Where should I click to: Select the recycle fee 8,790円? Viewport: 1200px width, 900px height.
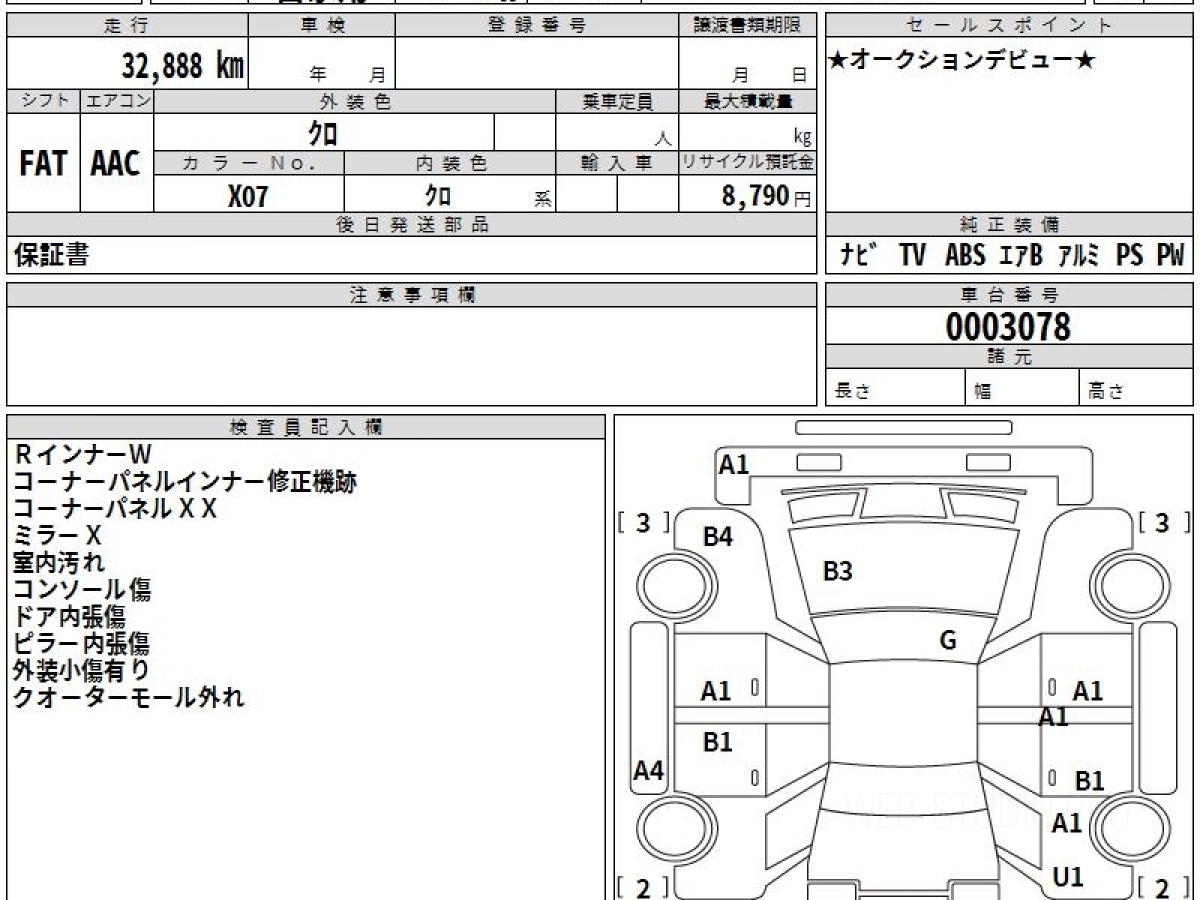point(766,196)
